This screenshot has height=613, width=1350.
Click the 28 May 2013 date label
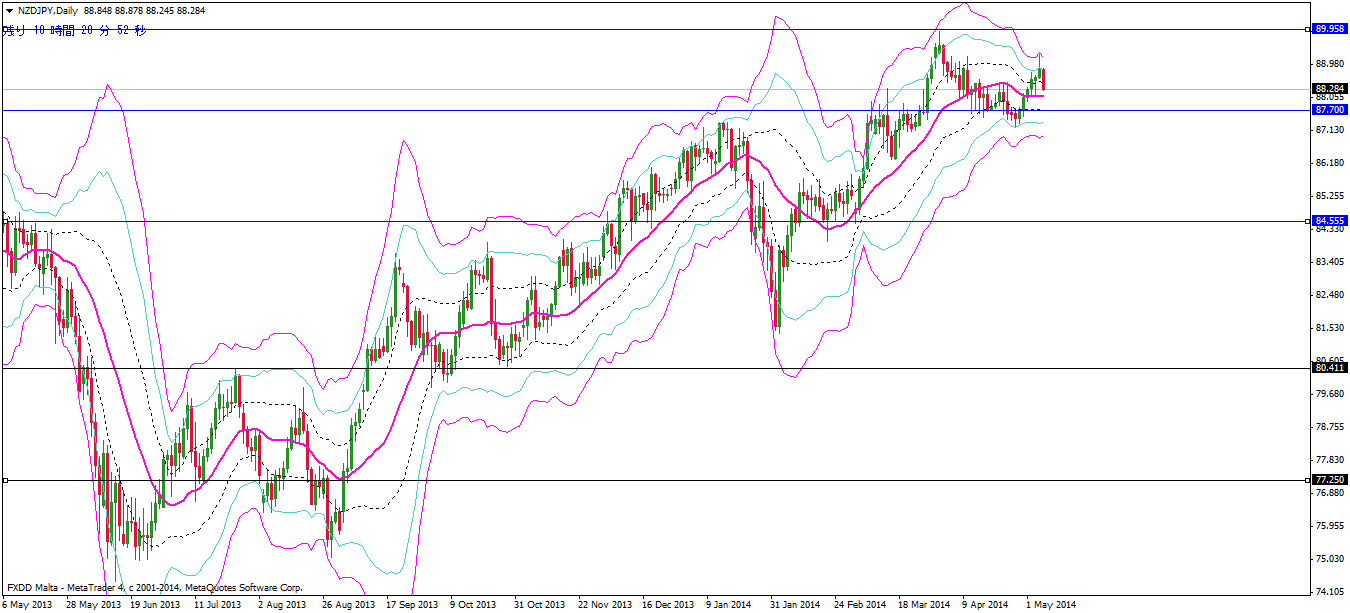click(x=92, y=605)
